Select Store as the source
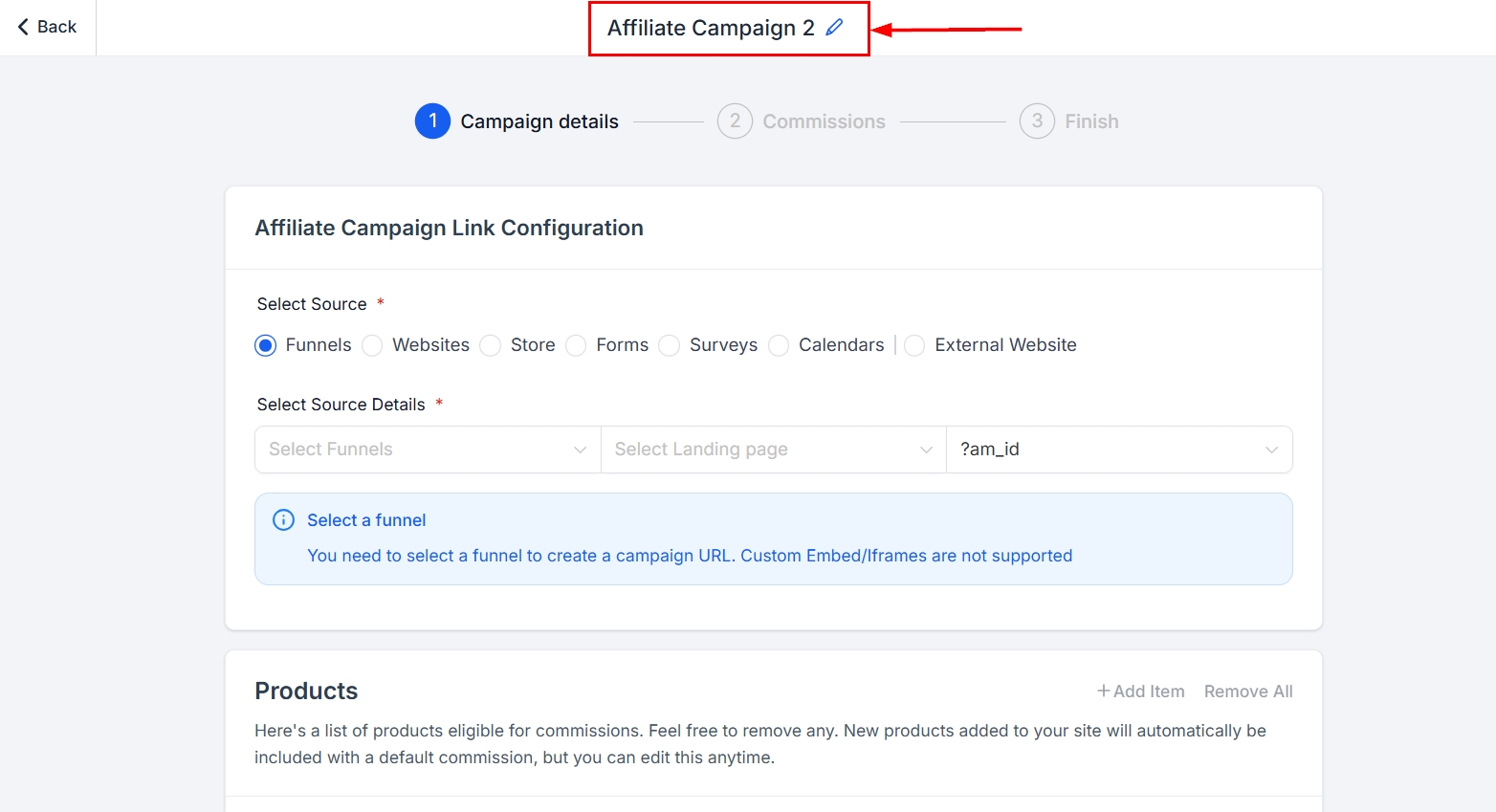The height and width of the screenshot is (812, 1496). tap(491, 345)
